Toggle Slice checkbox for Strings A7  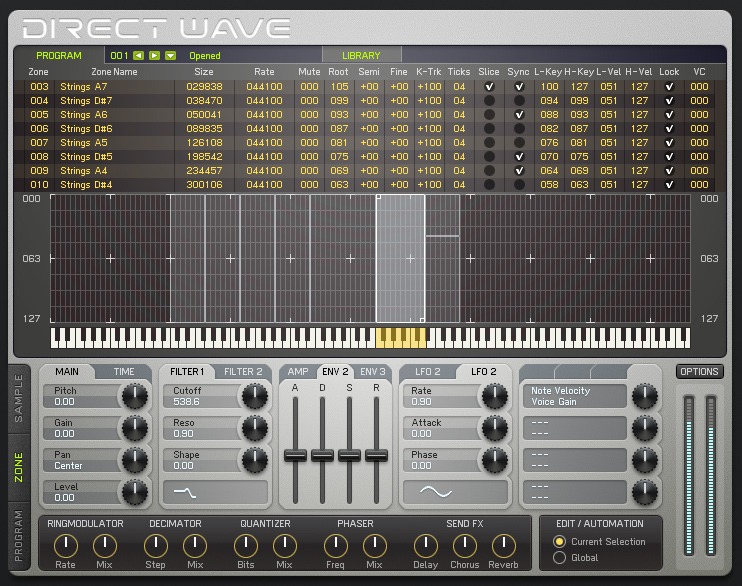pos(489,87)
